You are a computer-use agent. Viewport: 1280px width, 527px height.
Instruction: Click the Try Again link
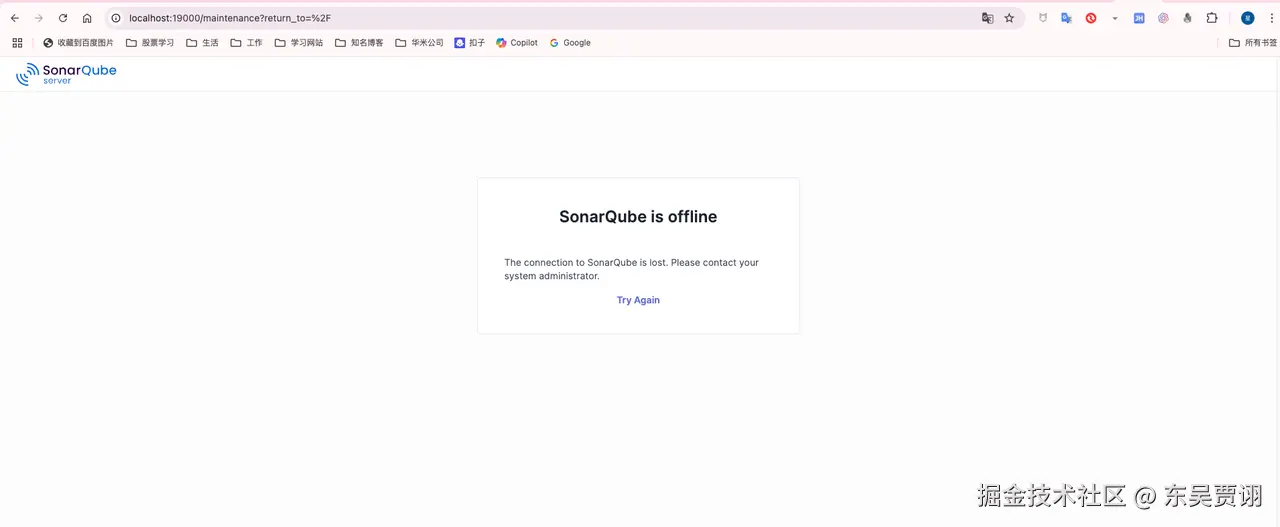tap(638, 300)
